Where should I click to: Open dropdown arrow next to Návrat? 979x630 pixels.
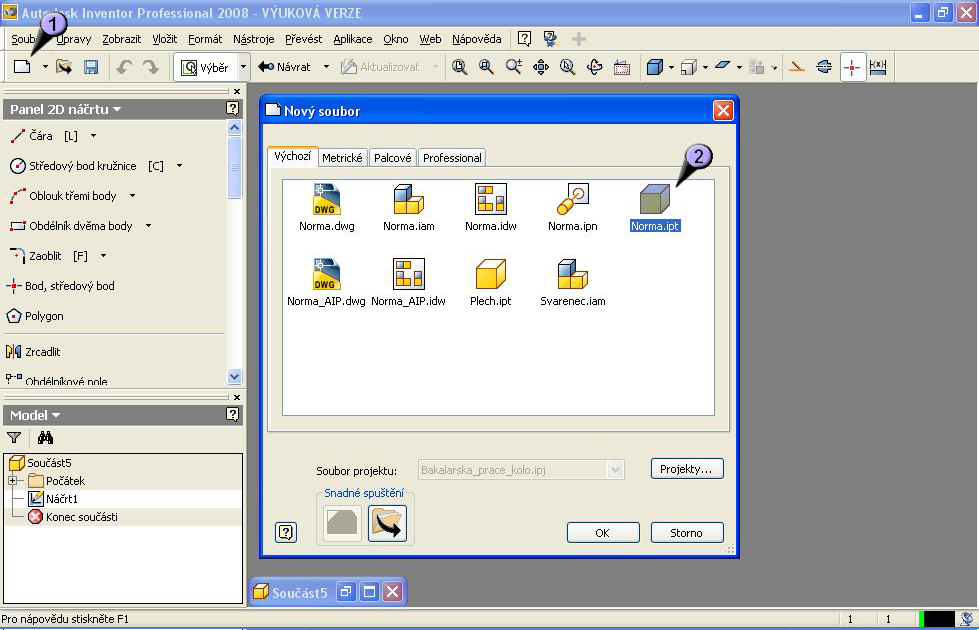coord(326,67)
